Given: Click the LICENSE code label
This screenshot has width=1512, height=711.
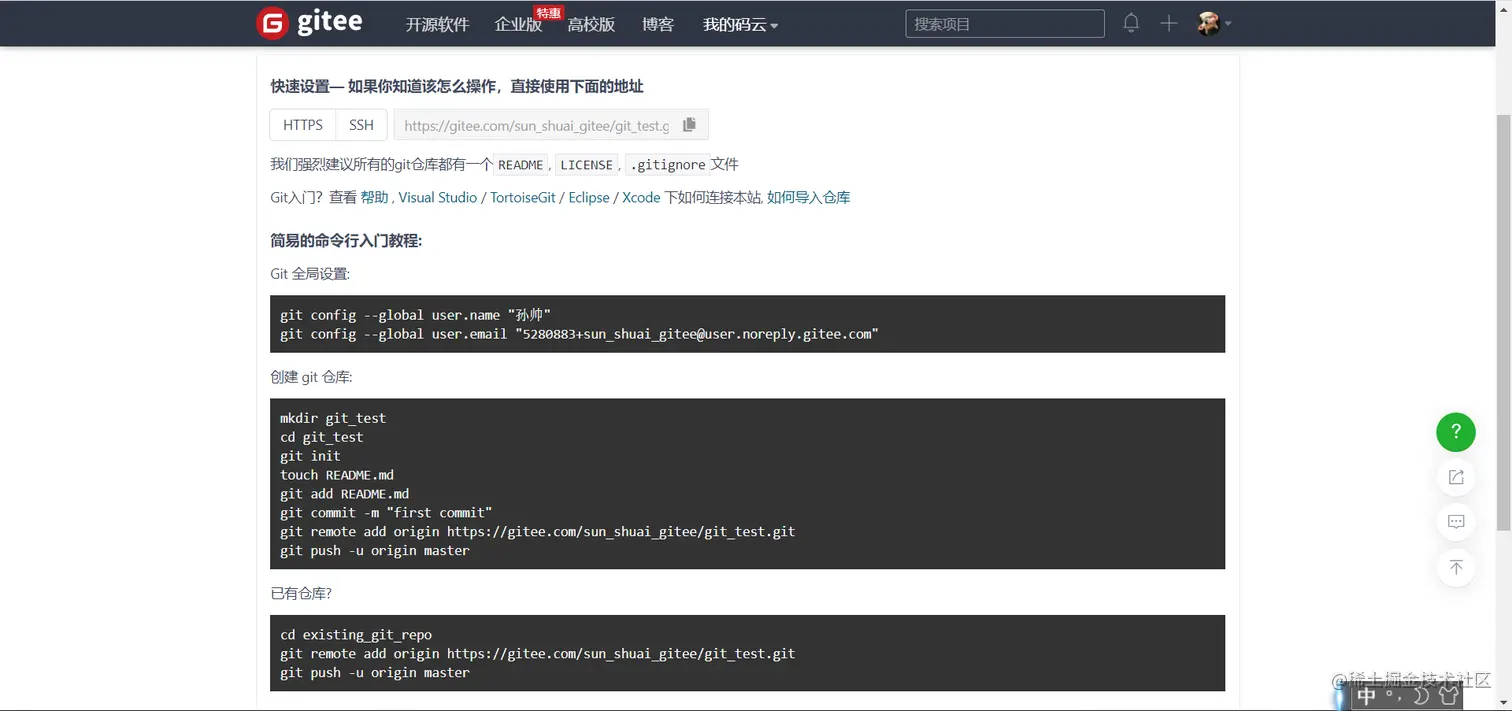Looking at the screenshot, I should click(x=587, y=165).
